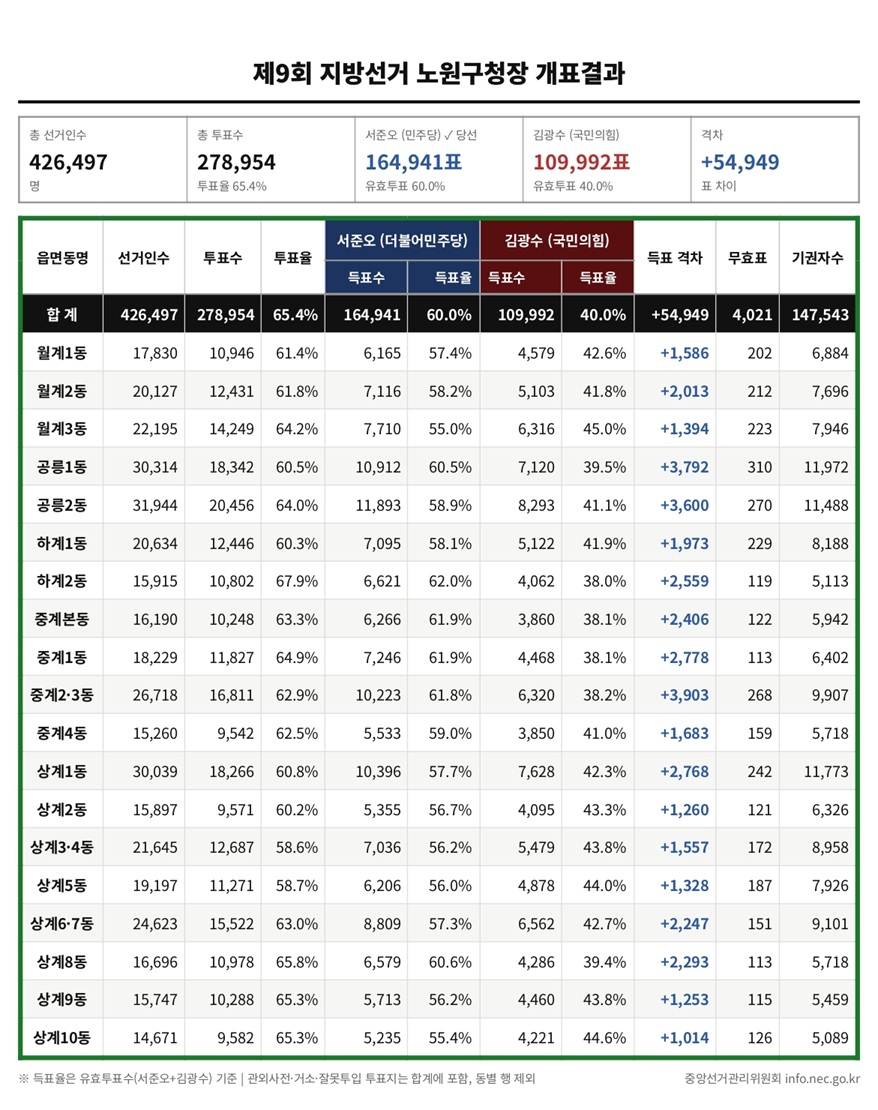
Task: Click electorate 21,645 in 상계3·4동 row
Action: tap(155, 847)
